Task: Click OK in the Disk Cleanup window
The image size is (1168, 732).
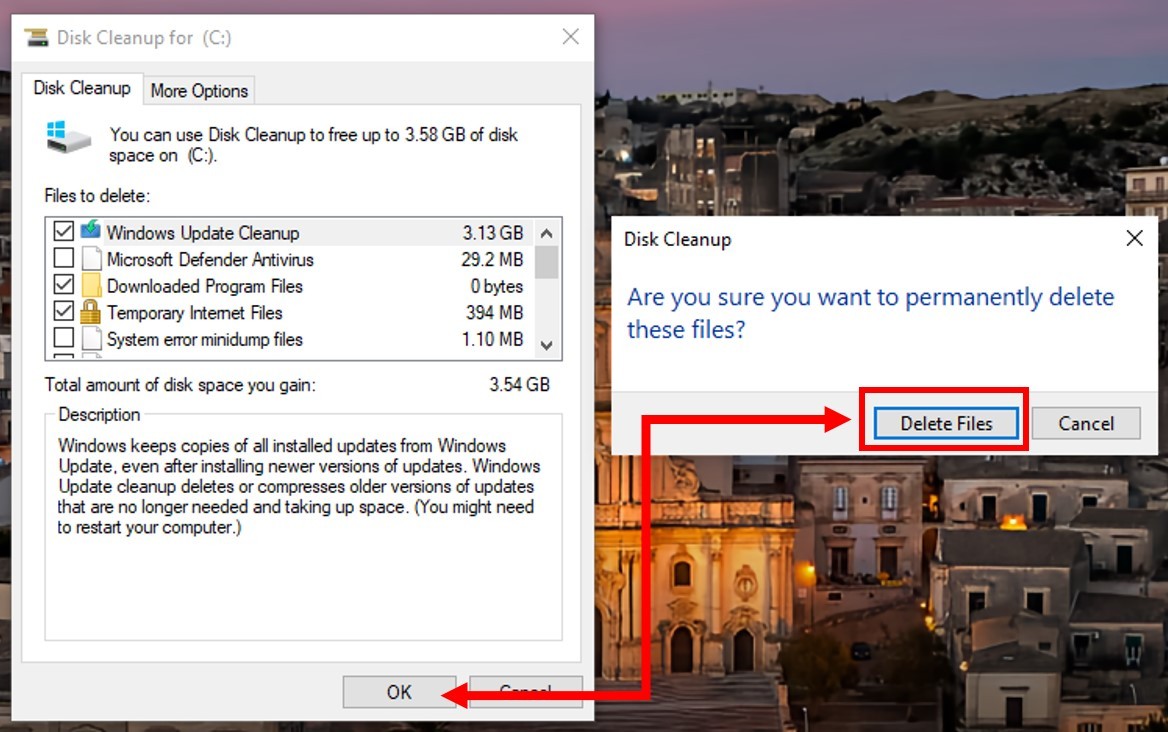Action: pyautogui.click(x=399, y=692)
